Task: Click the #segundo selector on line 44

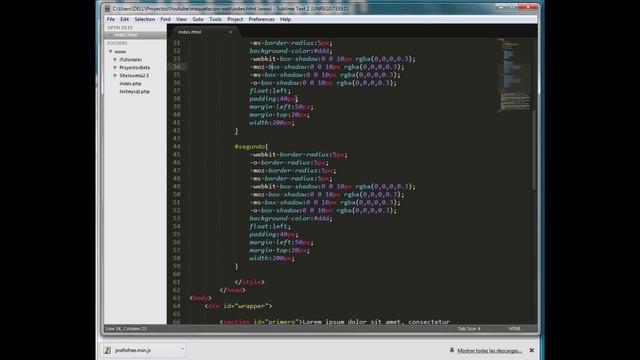Action: (x=251, y=147)
